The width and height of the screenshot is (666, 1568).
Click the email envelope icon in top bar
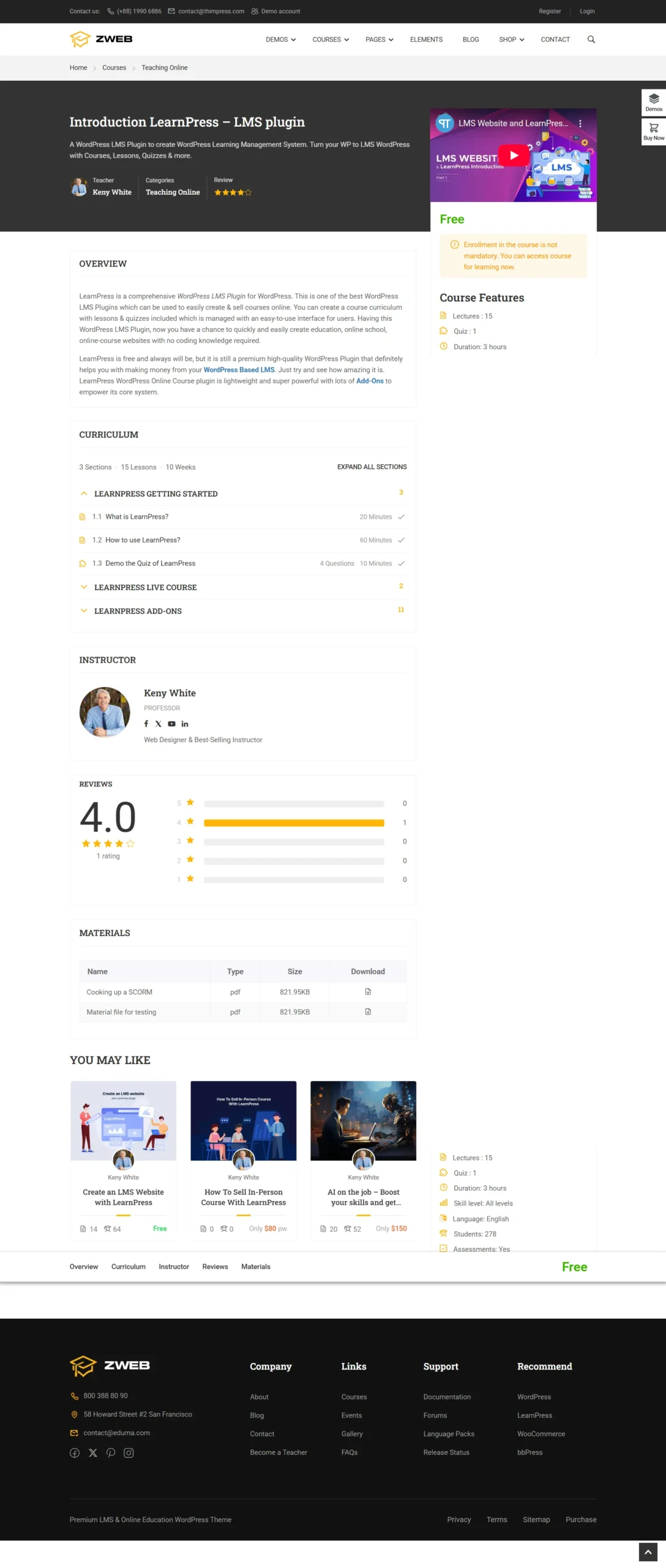171,11
